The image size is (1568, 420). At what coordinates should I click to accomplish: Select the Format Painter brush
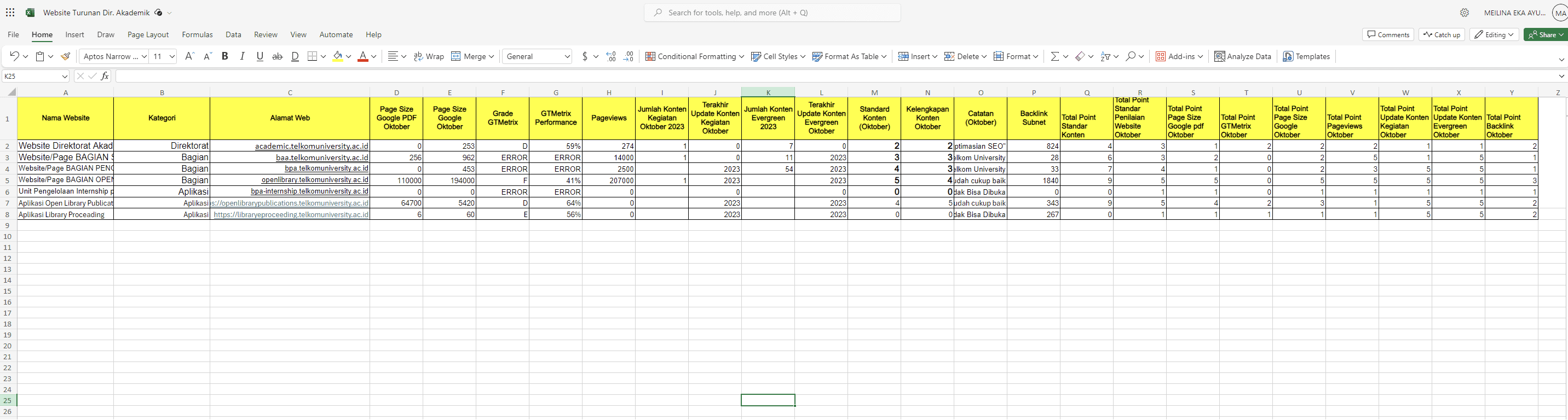[65, 56]
